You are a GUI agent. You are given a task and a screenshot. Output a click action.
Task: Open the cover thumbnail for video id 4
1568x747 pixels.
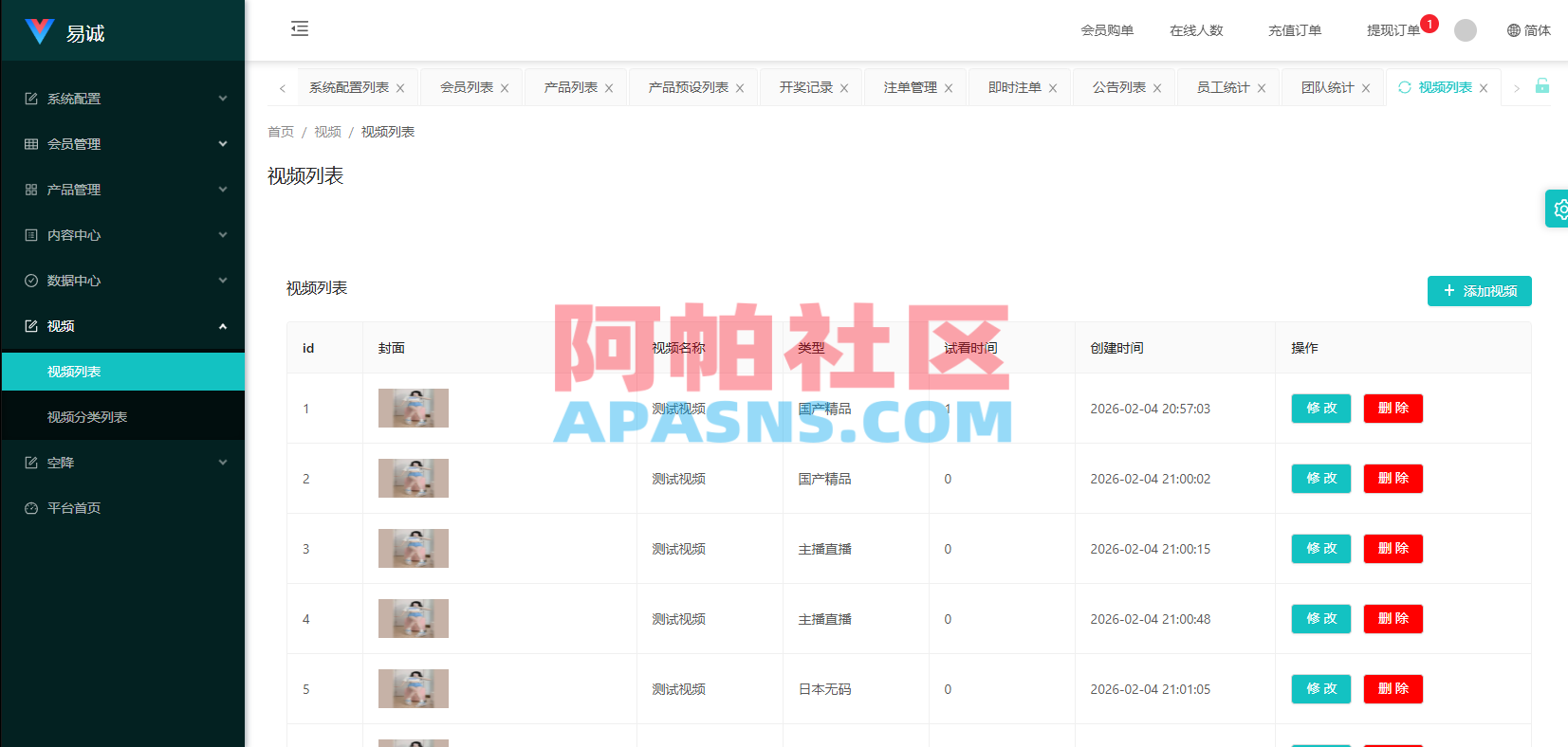(414, 619)
